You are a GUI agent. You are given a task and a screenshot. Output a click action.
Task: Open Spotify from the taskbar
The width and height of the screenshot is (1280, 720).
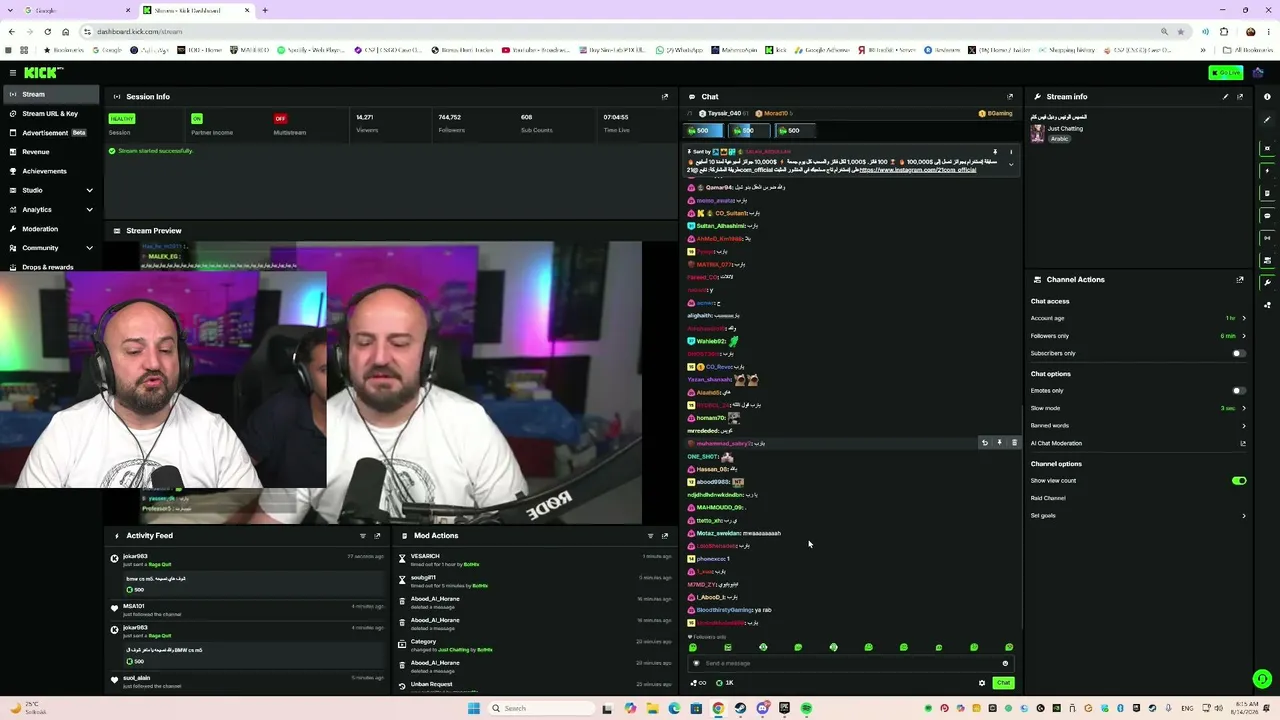click(x=806, y=708)
